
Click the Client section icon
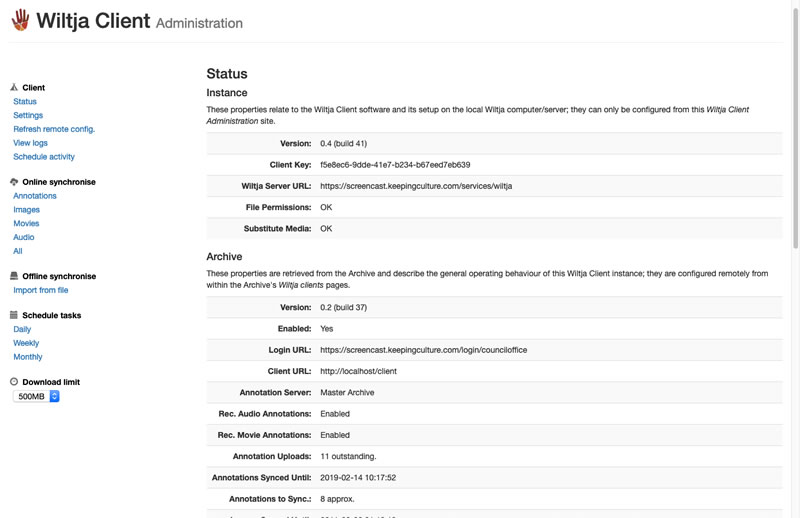(x=14, y=87)
